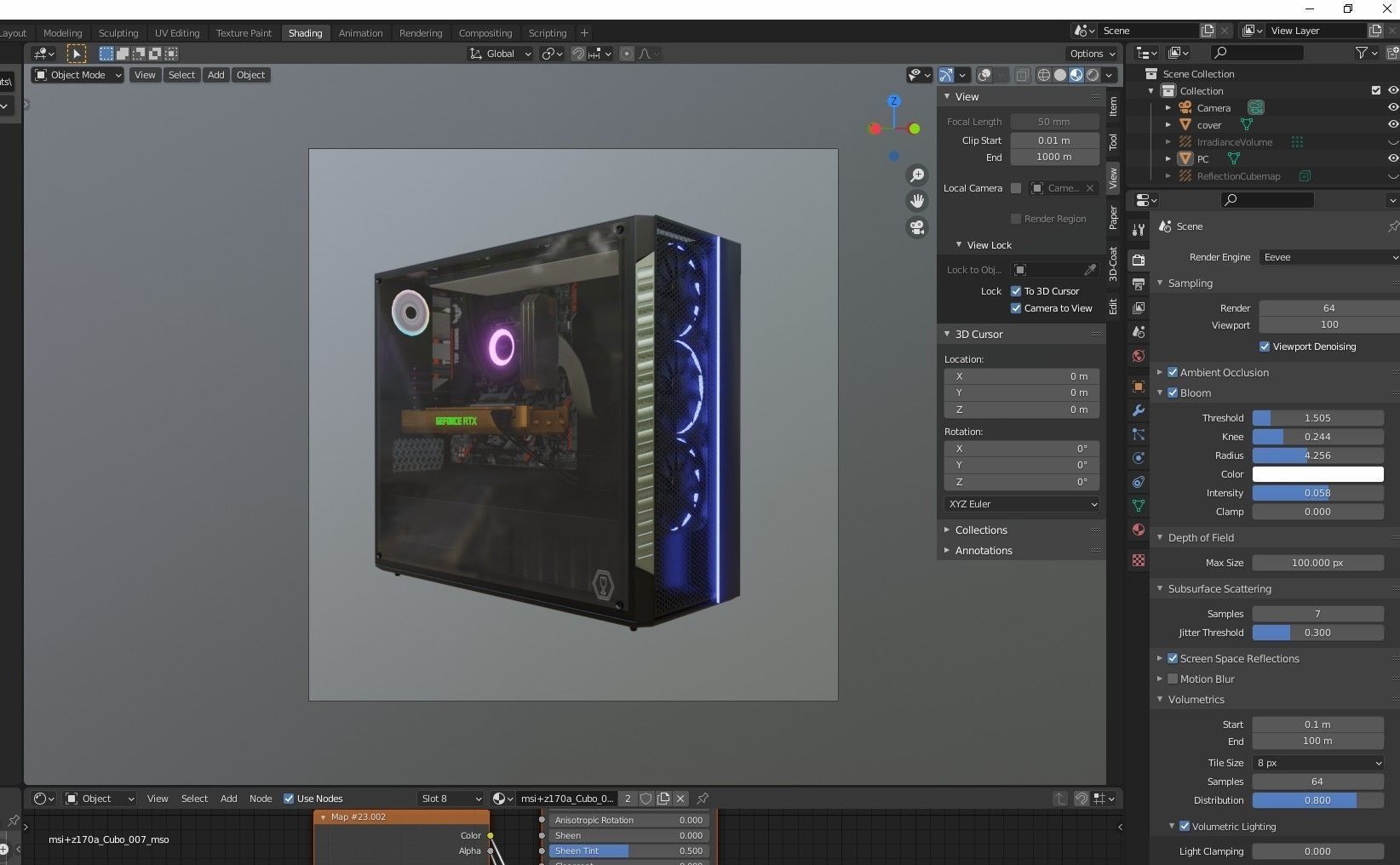The width and height of the screenshot is (1400, 865).
Task: Open the Output properties tab icon
Action: [1139, 284]
